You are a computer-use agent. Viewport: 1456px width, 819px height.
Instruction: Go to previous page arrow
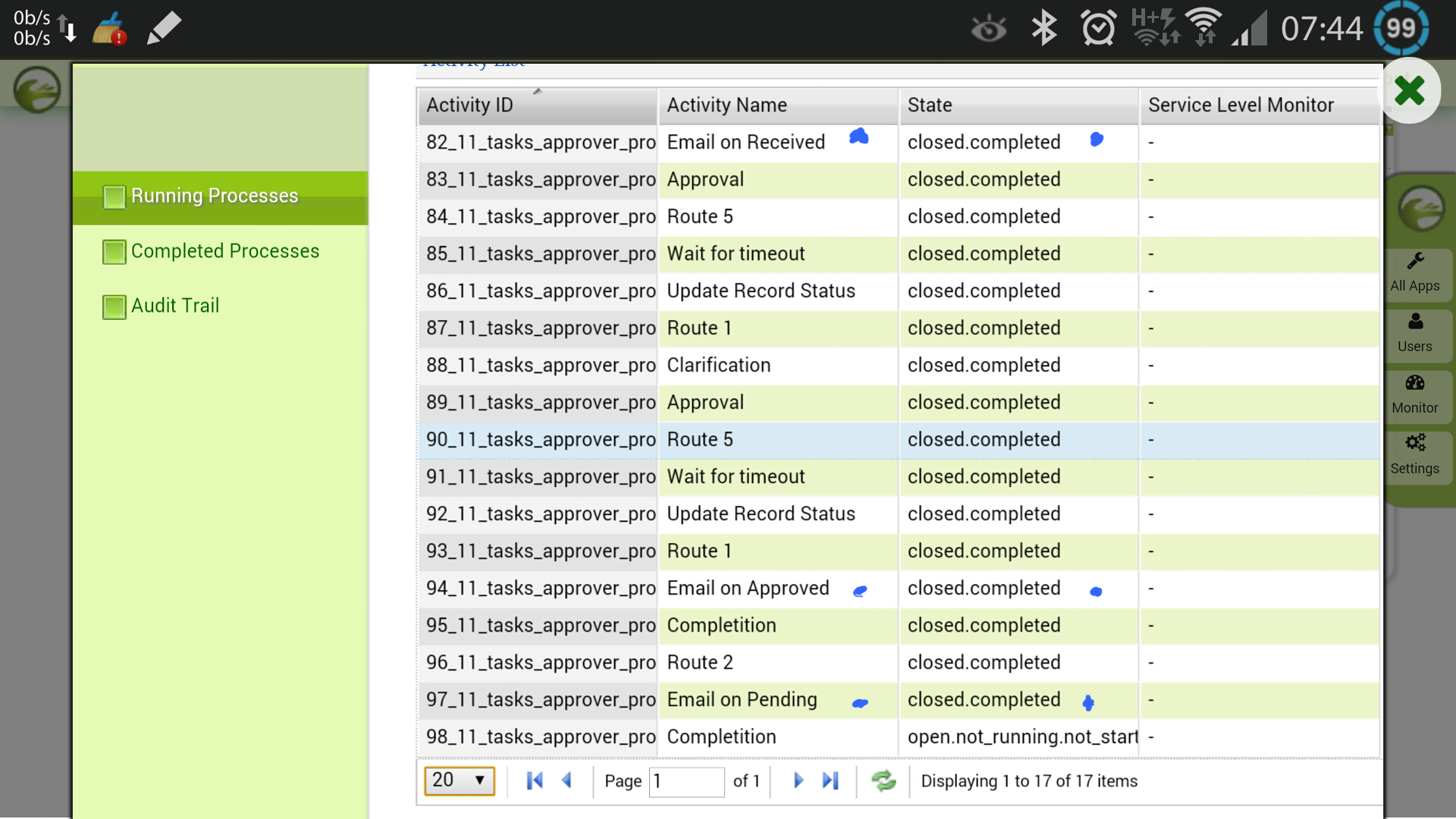click(x=566, y=780)
